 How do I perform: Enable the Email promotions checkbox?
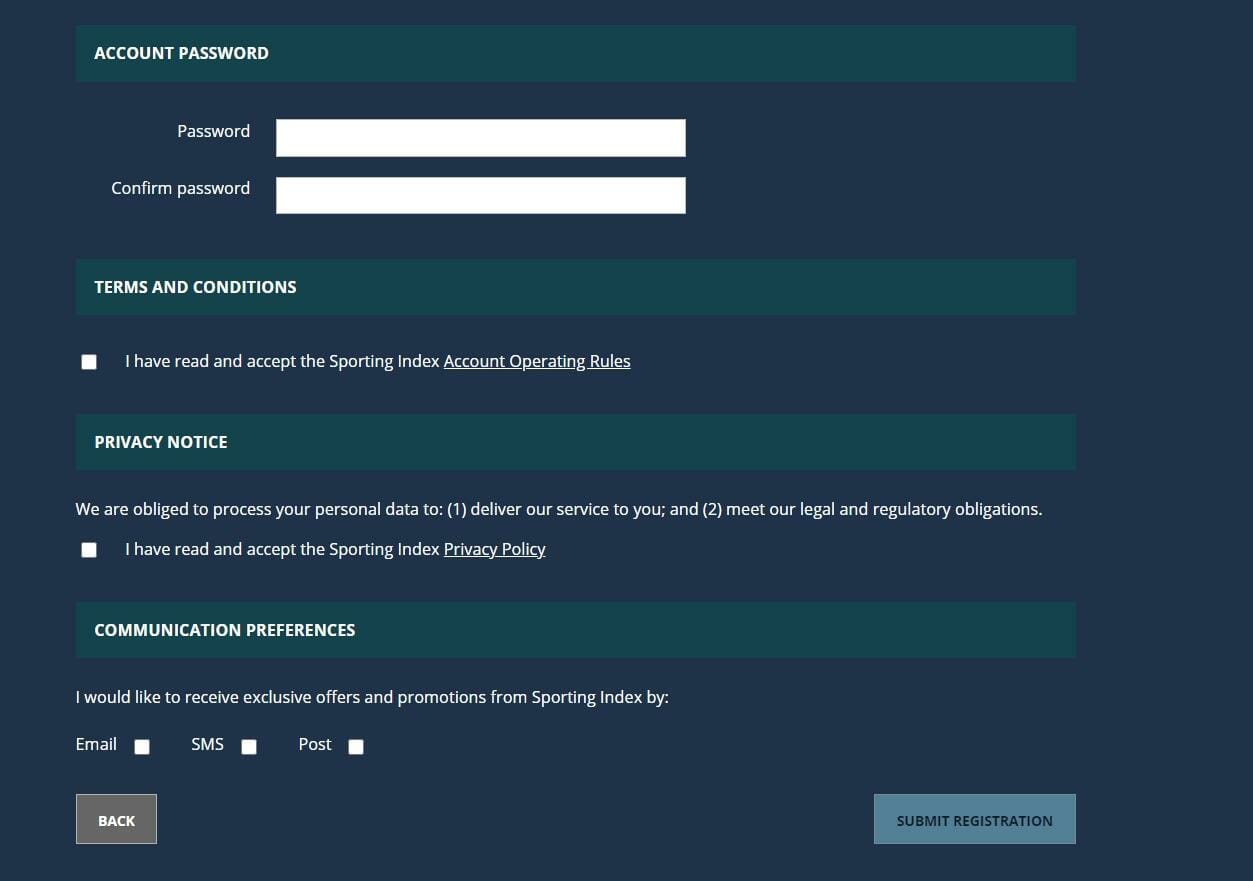pyautogui.click(x=142, y=747)
